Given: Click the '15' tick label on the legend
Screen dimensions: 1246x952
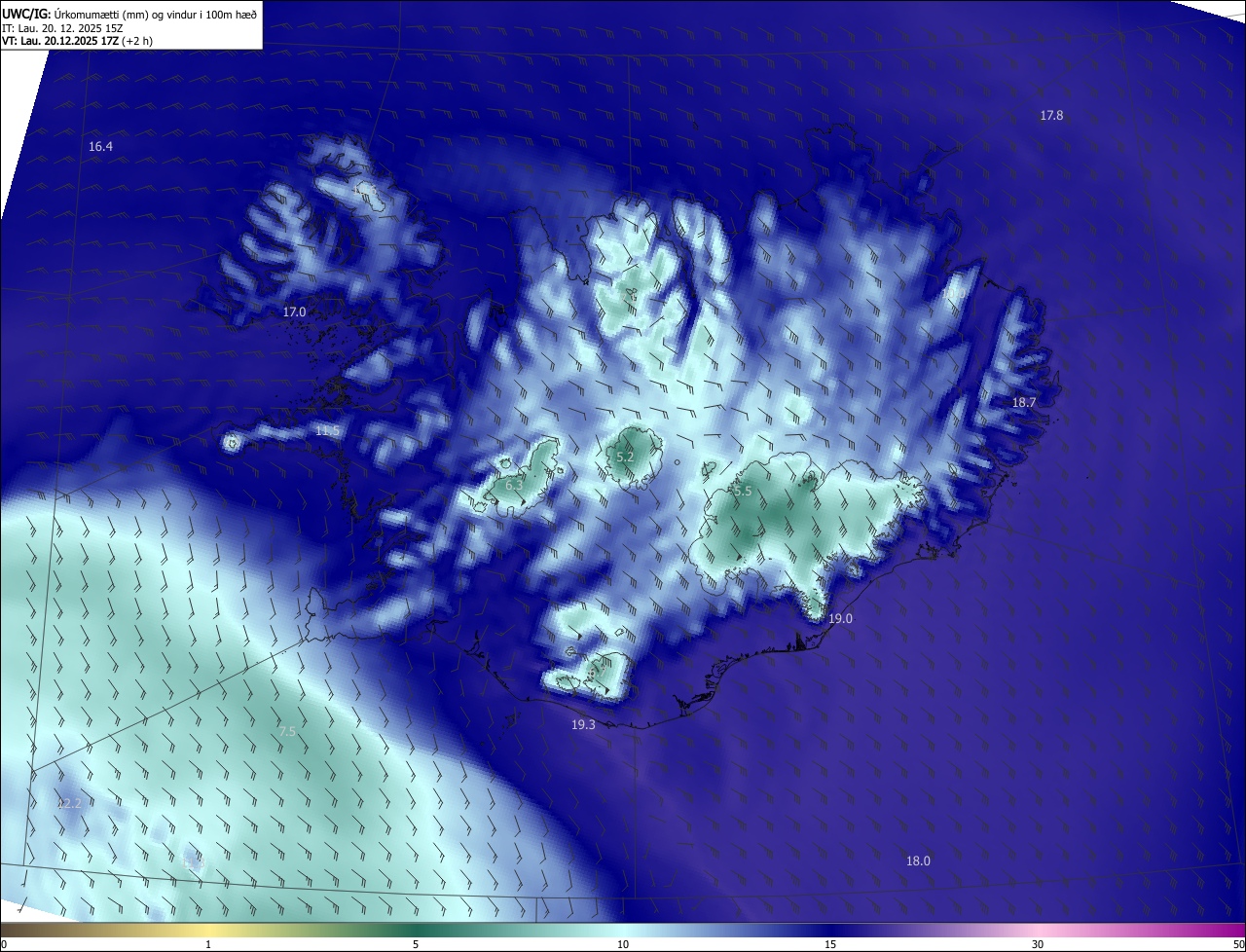Looking at the screenshot, I should pyautogui.click(x=830, y=945).
